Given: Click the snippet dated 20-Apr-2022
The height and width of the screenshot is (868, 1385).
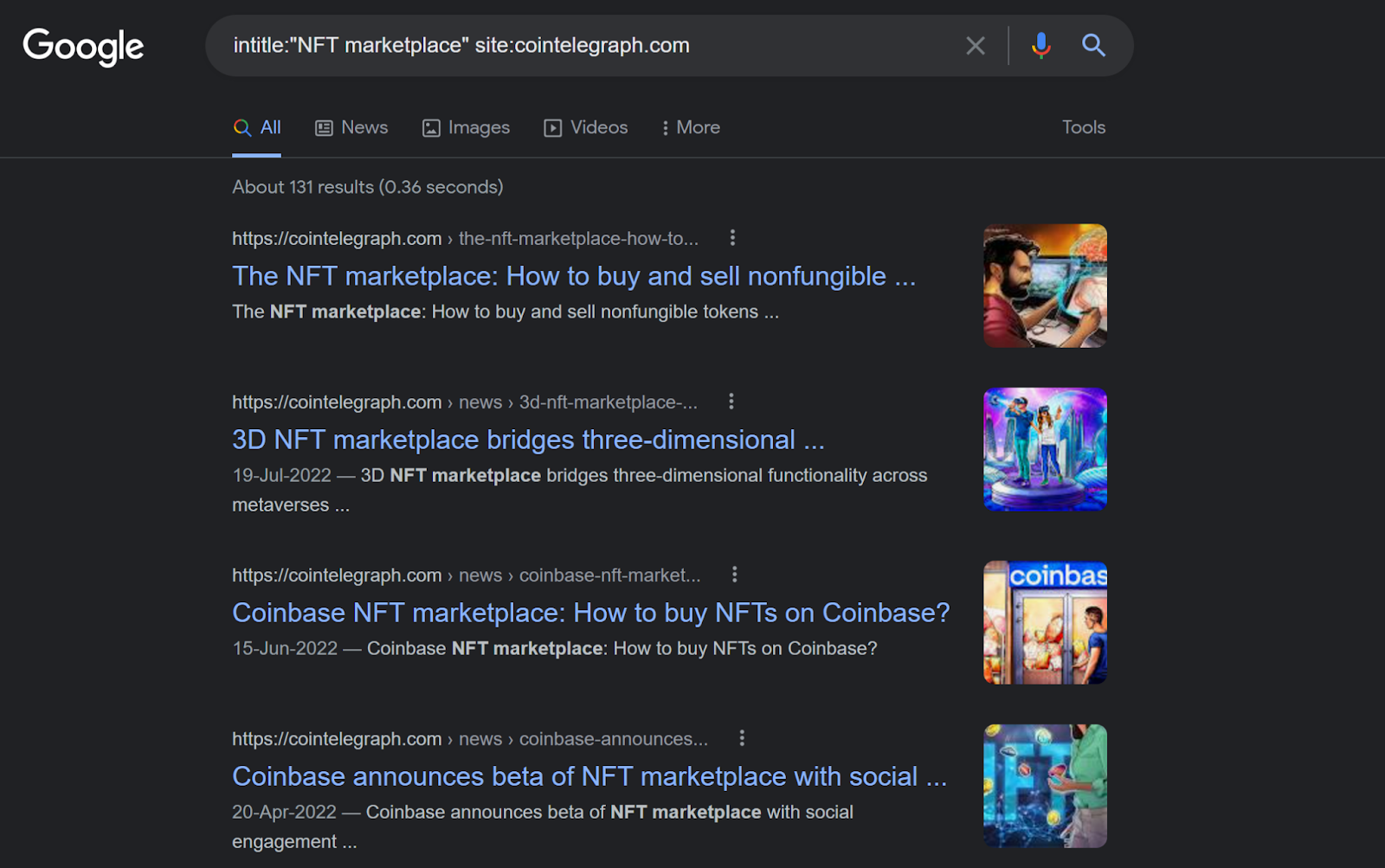Looking at the screenshot, I should 543,826.
